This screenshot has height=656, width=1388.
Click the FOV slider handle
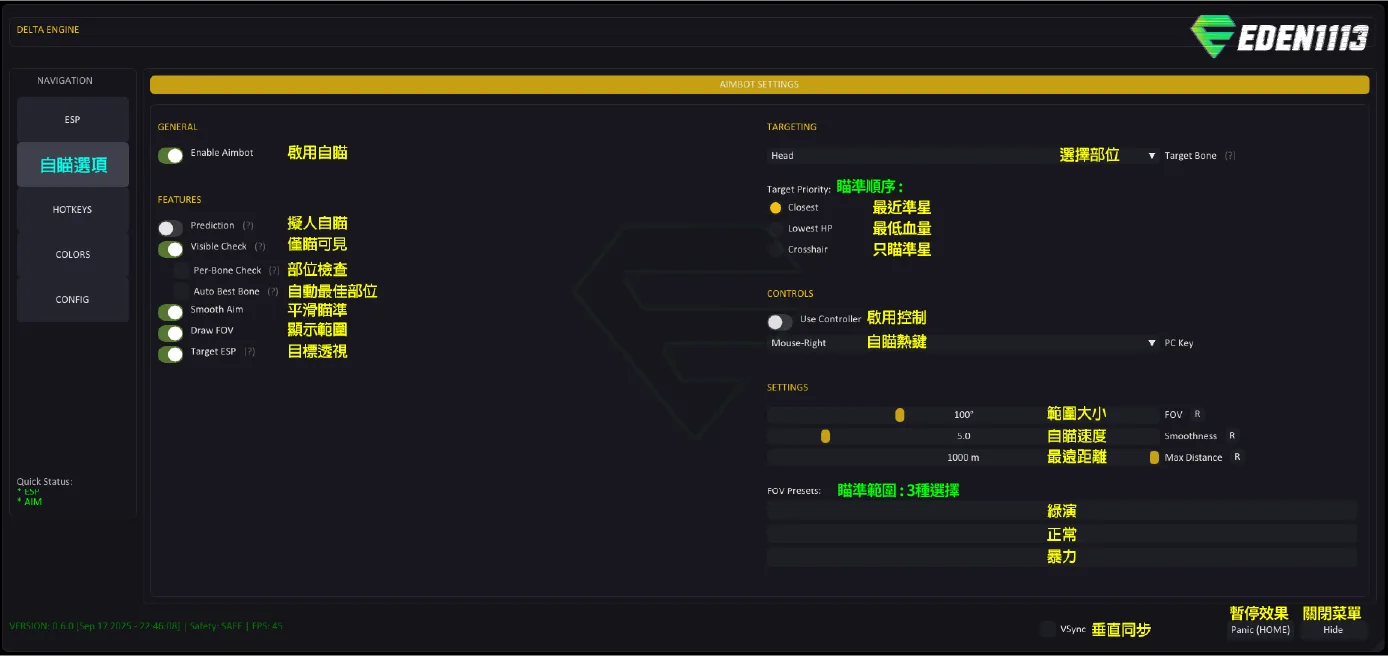900,415
